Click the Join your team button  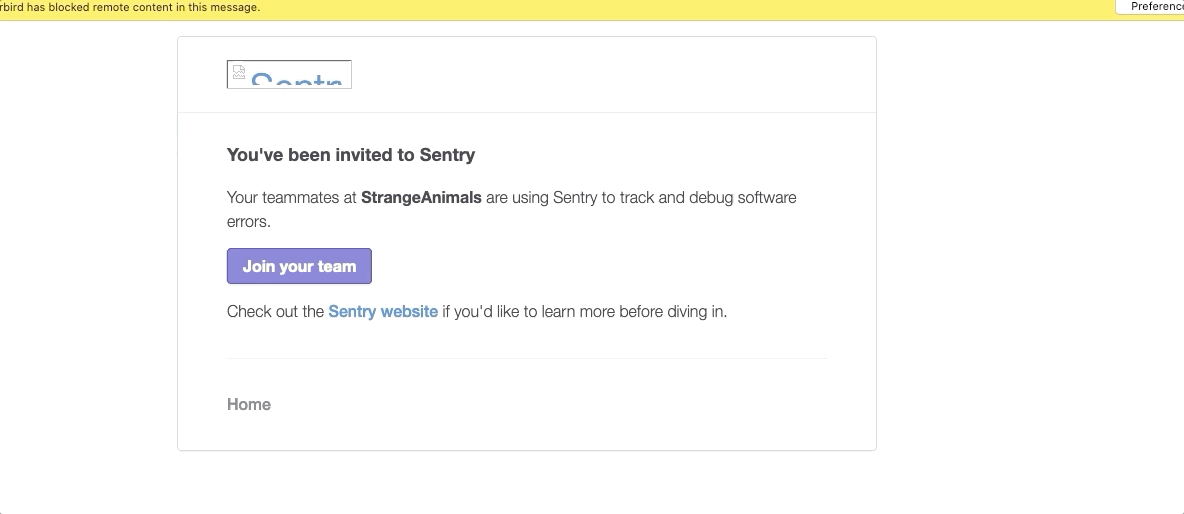coord(299,266)
